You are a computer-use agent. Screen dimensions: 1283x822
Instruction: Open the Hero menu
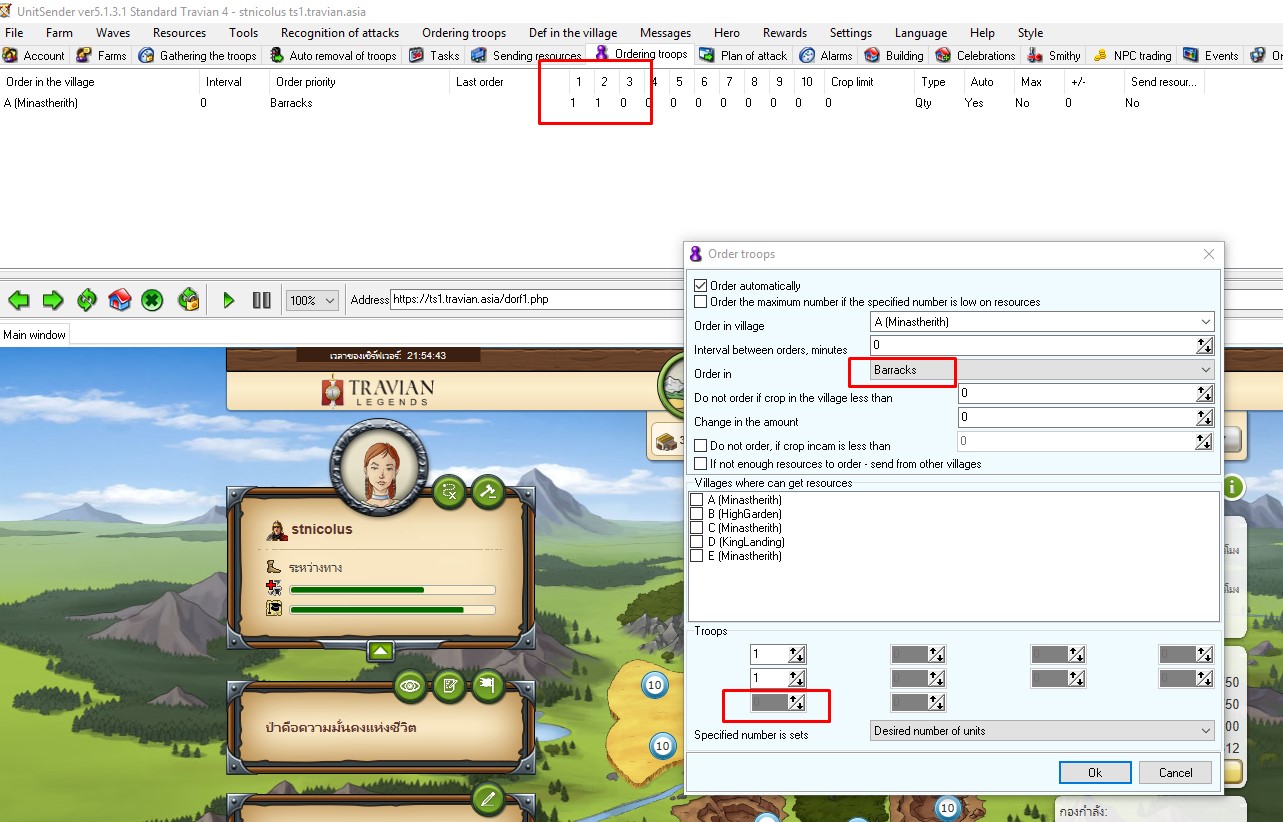tap(727, 33)
